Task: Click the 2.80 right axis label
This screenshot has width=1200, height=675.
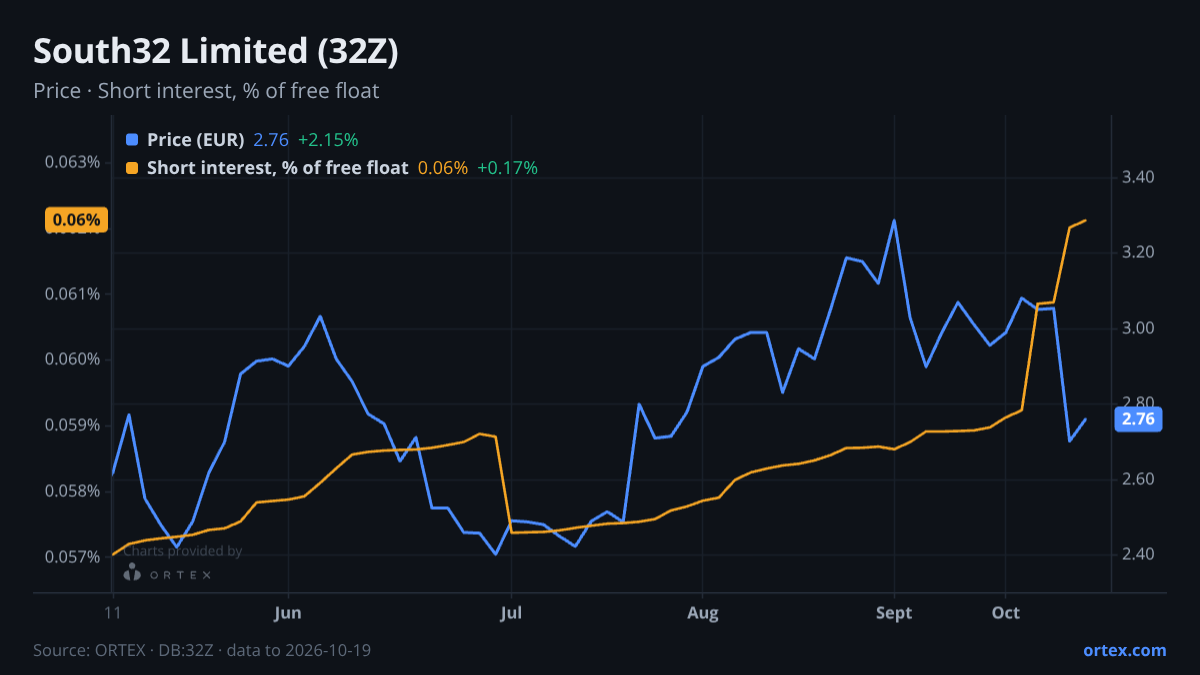Action: (x=1139, y=404)
